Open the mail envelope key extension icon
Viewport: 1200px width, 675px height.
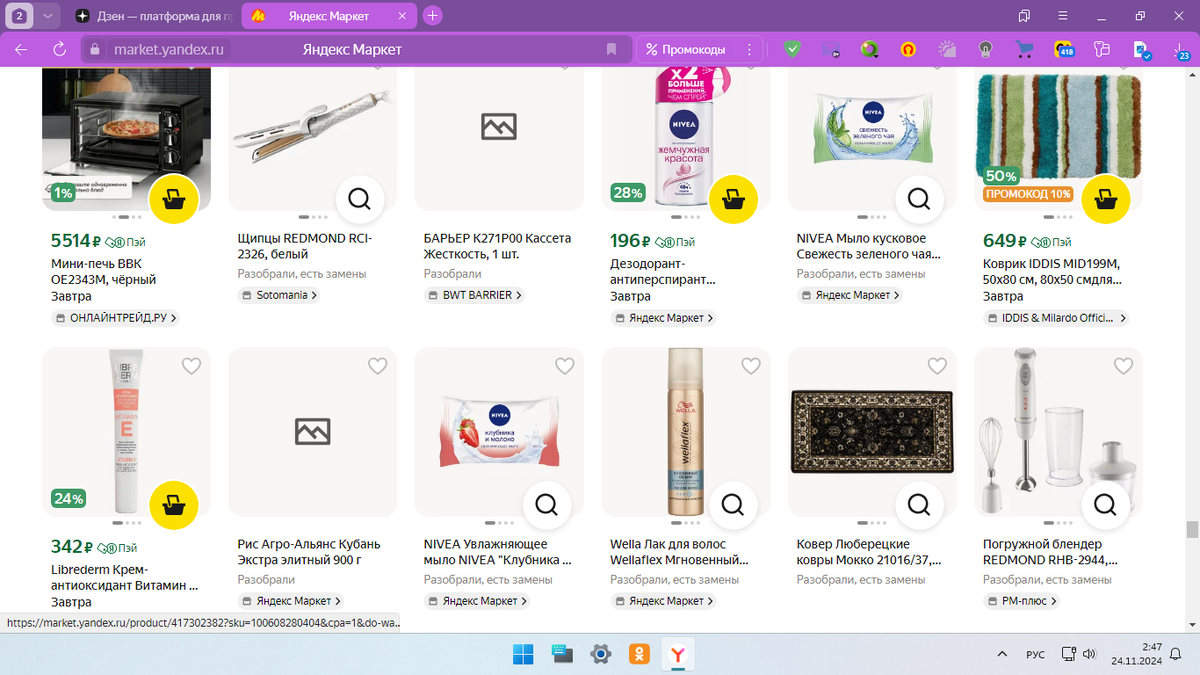point(831,49)
